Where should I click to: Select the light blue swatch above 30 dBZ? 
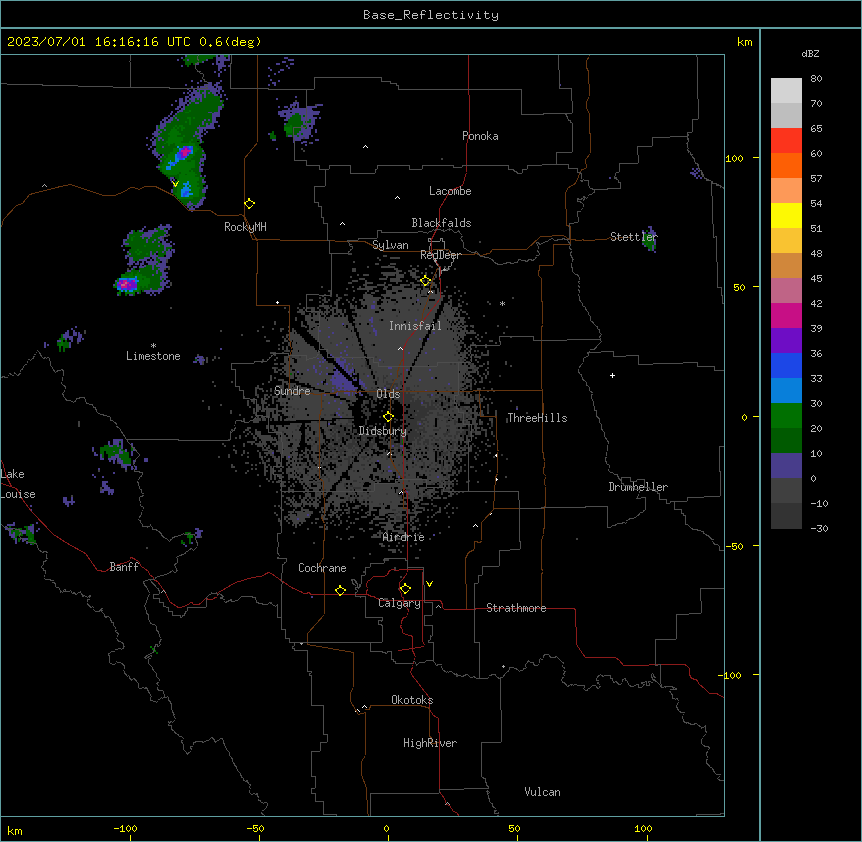(x=786, y=390)
